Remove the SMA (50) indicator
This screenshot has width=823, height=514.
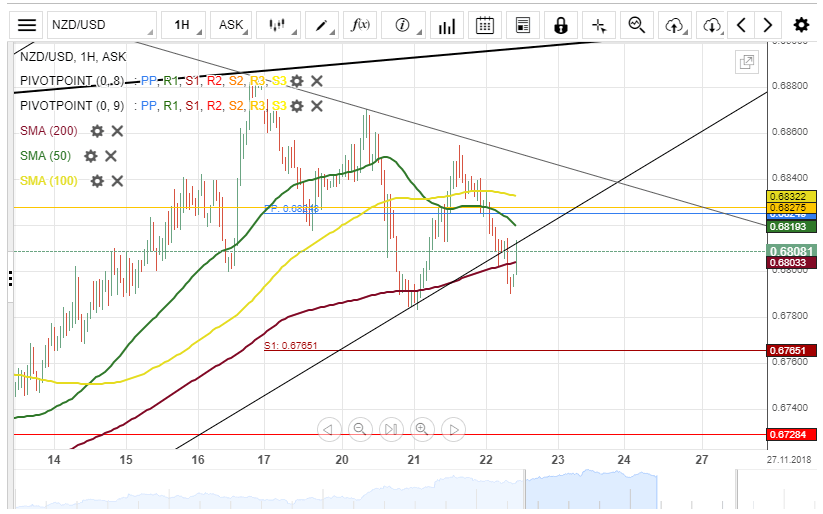[111, 156]
